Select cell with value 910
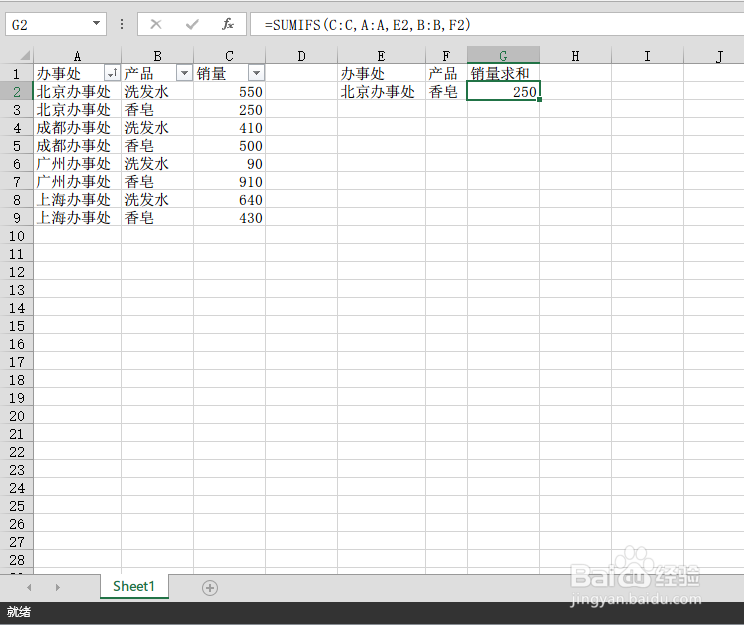The image size is (744, 625). pos(229,181)
